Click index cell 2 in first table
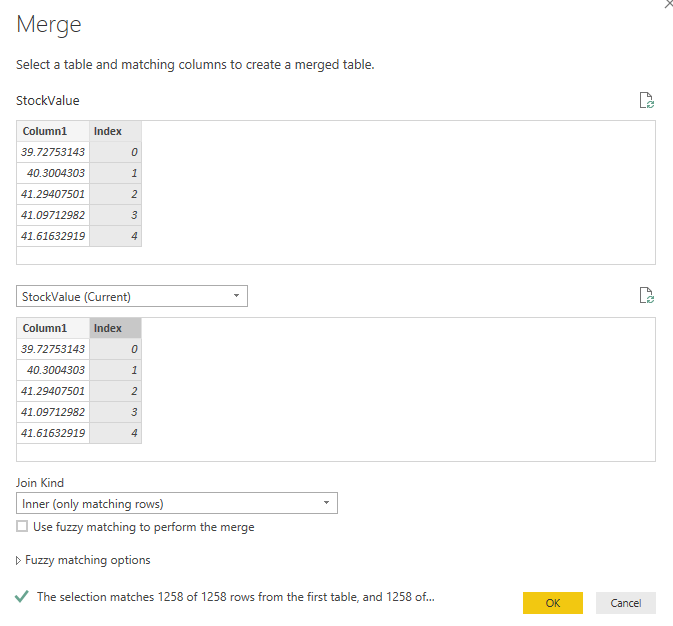The image size is (673, 626). coord(115,194)
